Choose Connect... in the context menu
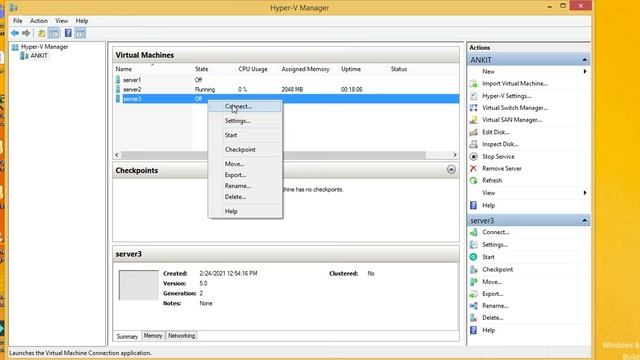Image resolution: width=640 pixels, height=360 pixels. (245, 107)
